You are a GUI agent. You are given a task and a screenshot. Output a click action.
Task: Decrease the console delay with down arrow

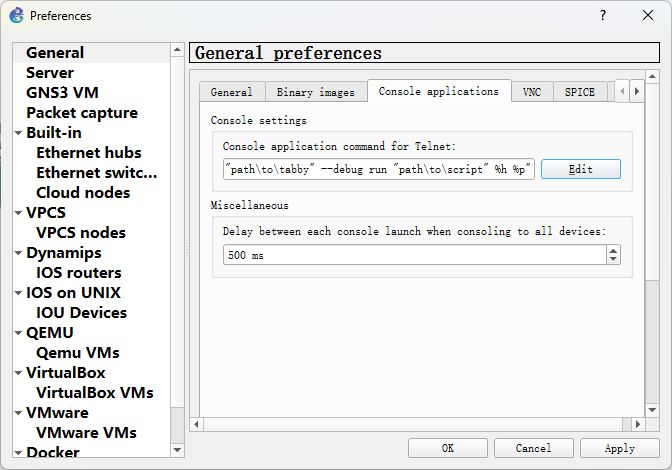point(613,260)
